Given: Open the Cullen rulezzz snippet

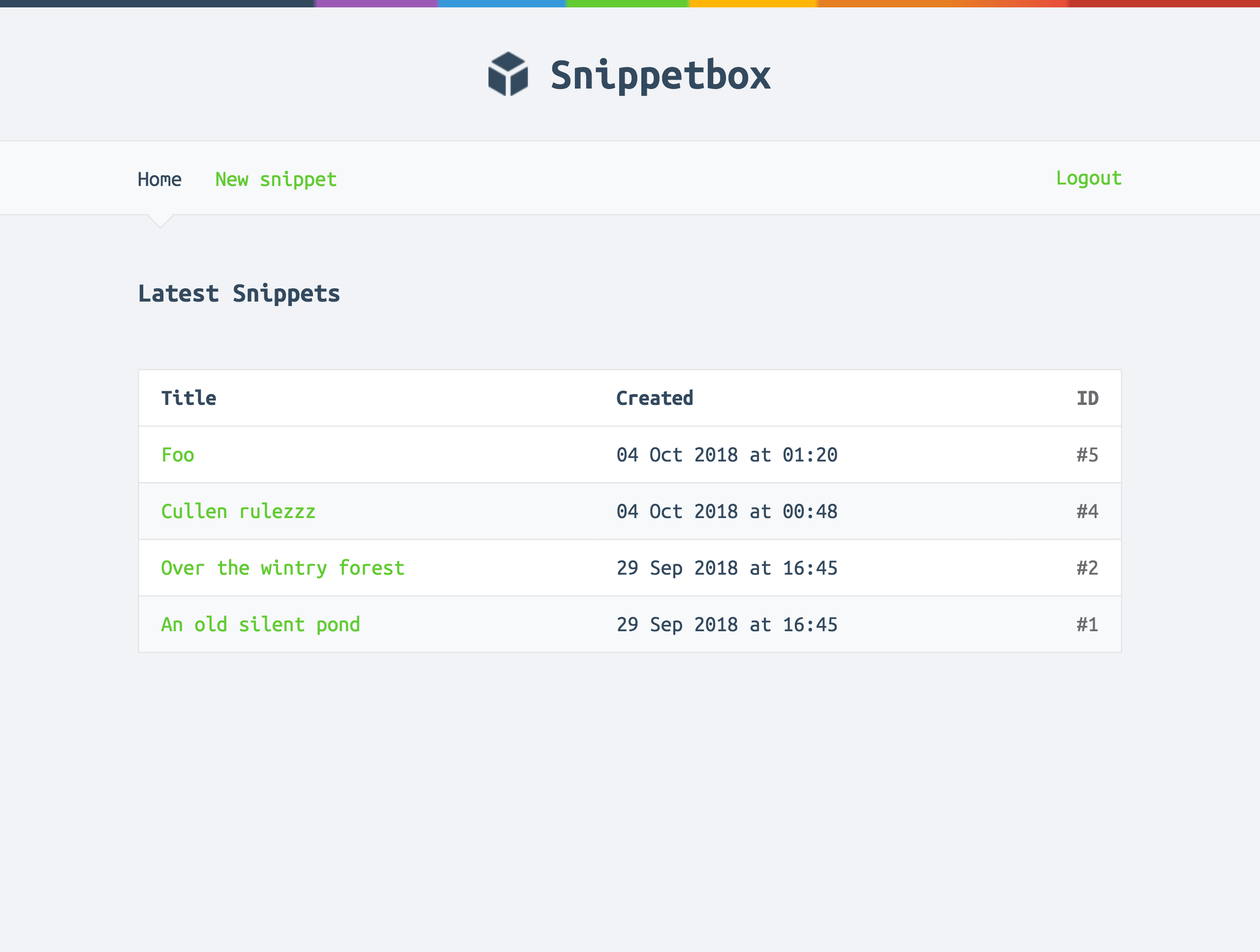Looking at the screenshot, I should (238, 511).
